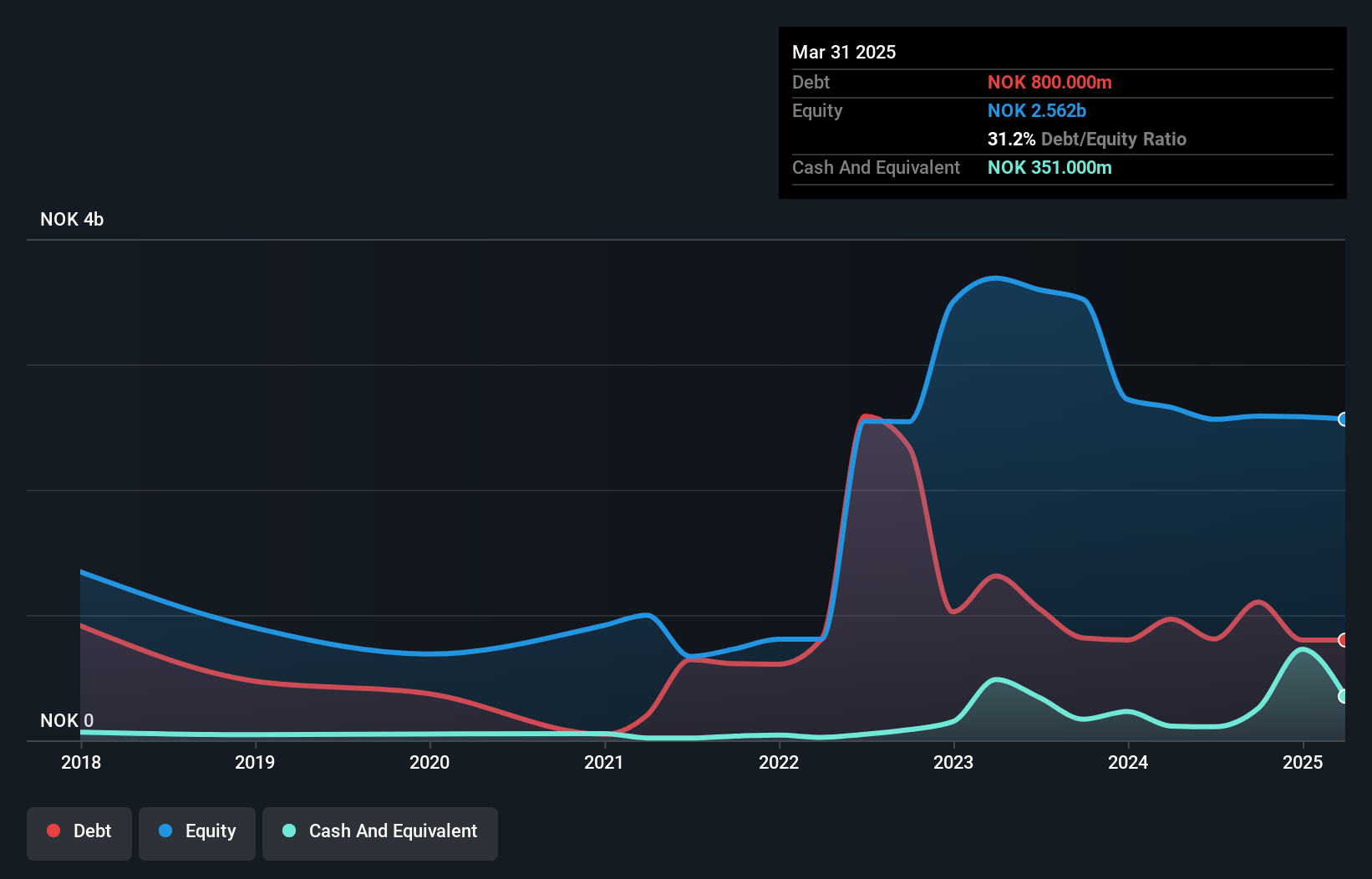Click the NOK 4b y-axis label

(72, 219)
